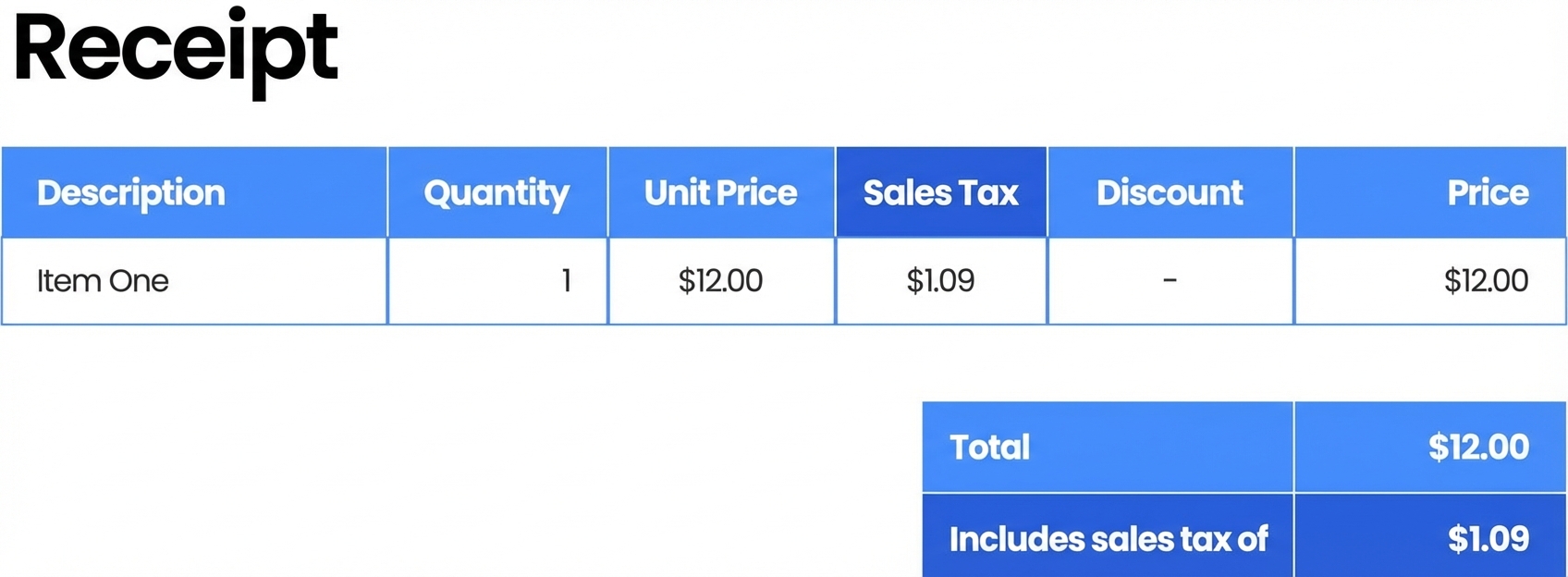
Task: Click the highlighted Sales Tax header
Action: 940,192
